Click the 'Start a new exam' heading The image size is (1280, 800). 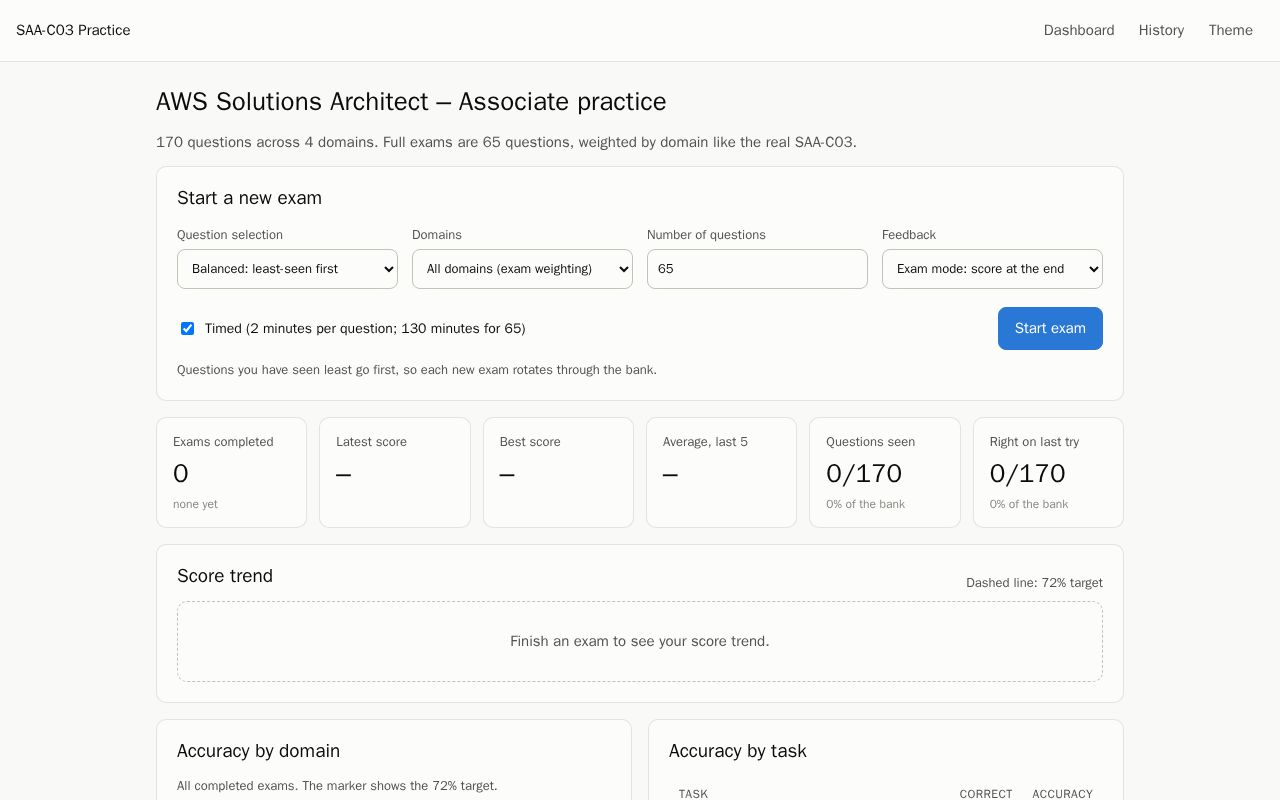click(249, 198)
